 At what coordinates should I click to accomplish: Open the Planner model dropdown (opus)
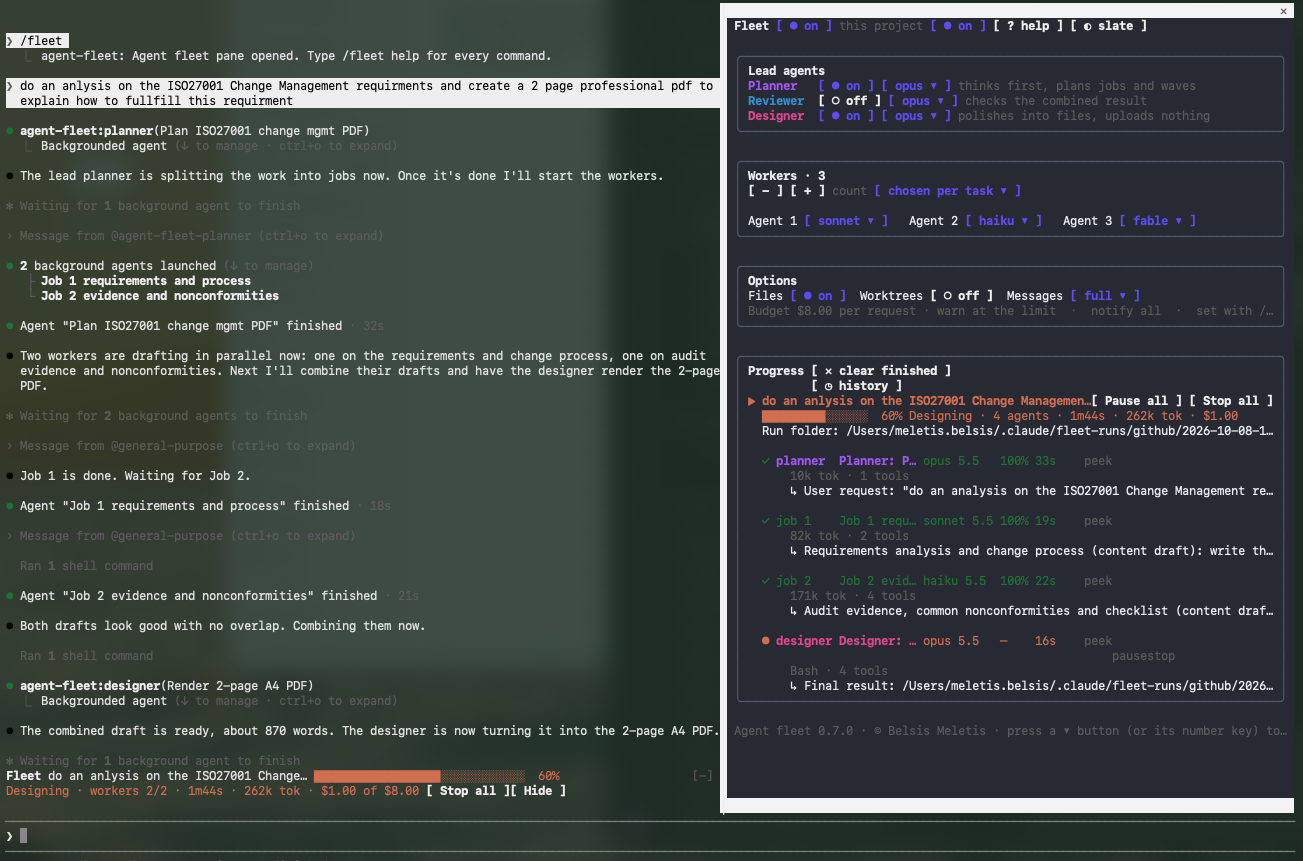point(916,86)
